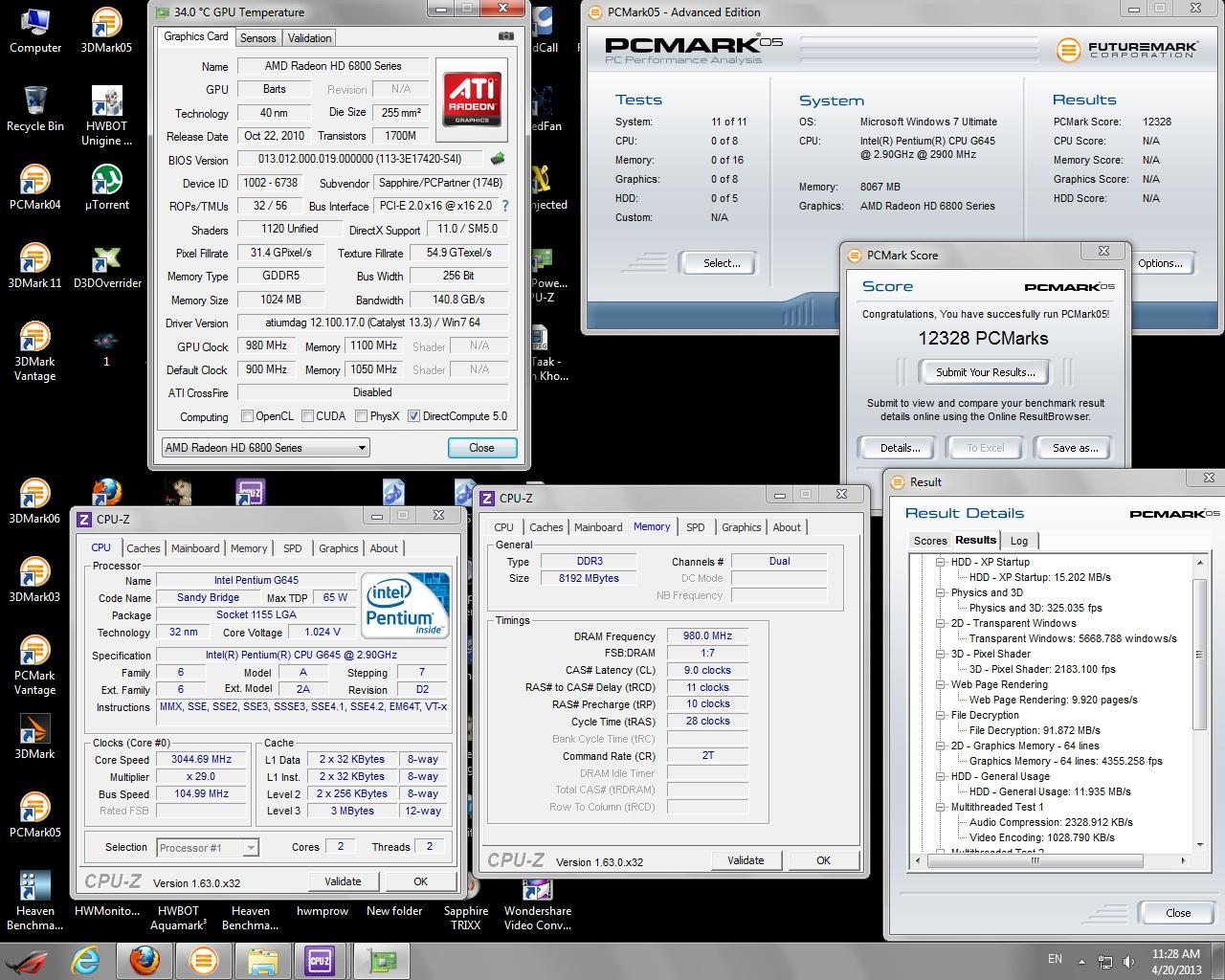Click the Options button in PCMark05
This screenshot has width=1225, height=980.
pyautogui.click(x=1160, y=263)
